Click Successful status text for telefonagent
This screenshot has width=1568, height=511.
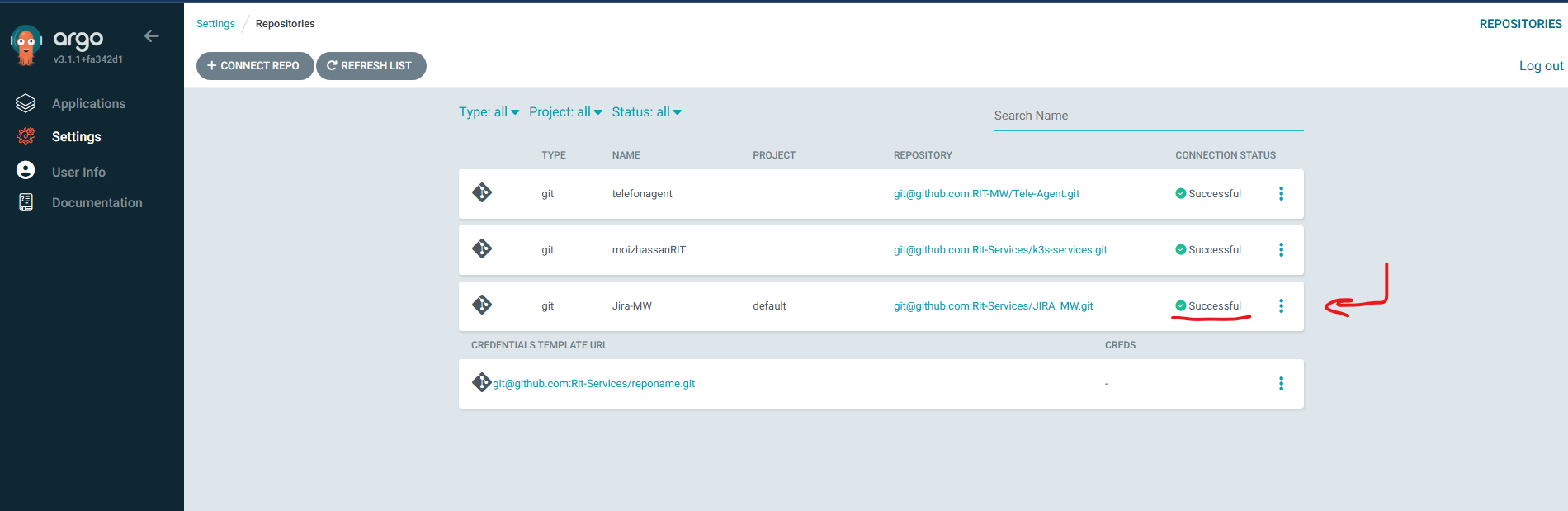pos(1215,193)
